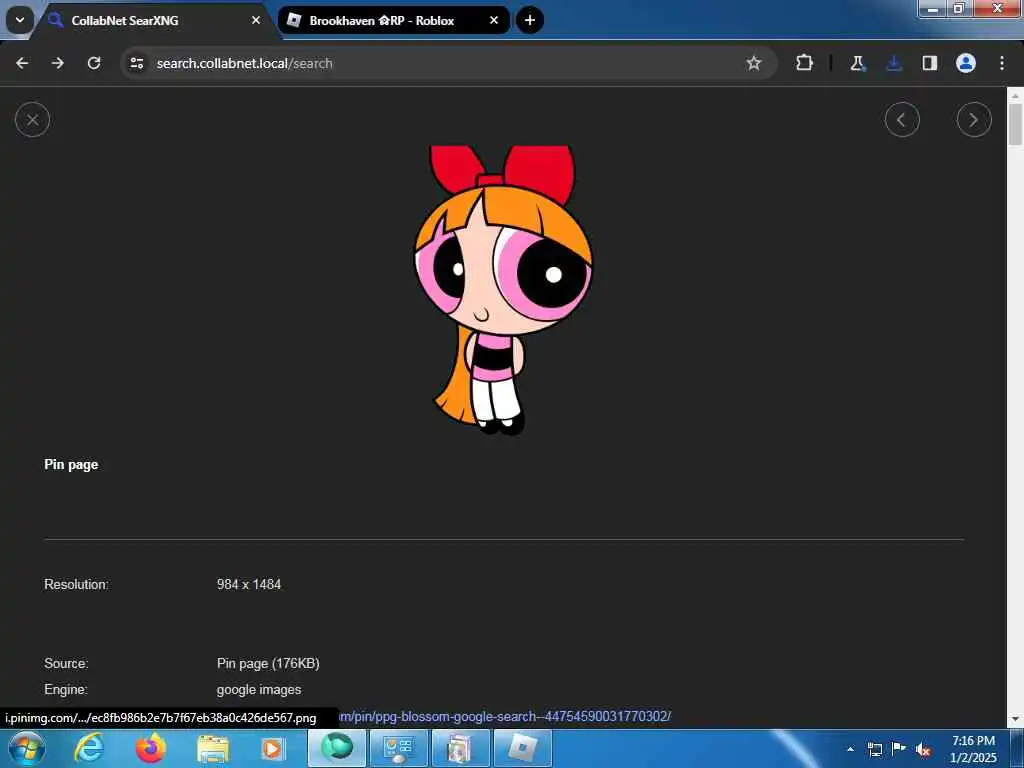The width and height of the screenshot is (1024, 768).
Task: Show browser downloads
Action: point(894,63)
